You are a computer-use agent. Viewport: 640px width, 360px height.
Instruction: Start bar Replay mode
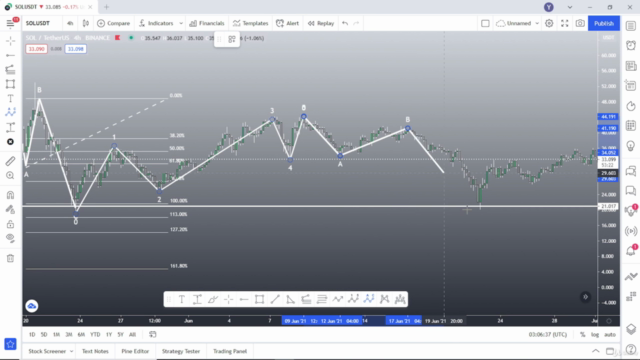click(321, 23)
